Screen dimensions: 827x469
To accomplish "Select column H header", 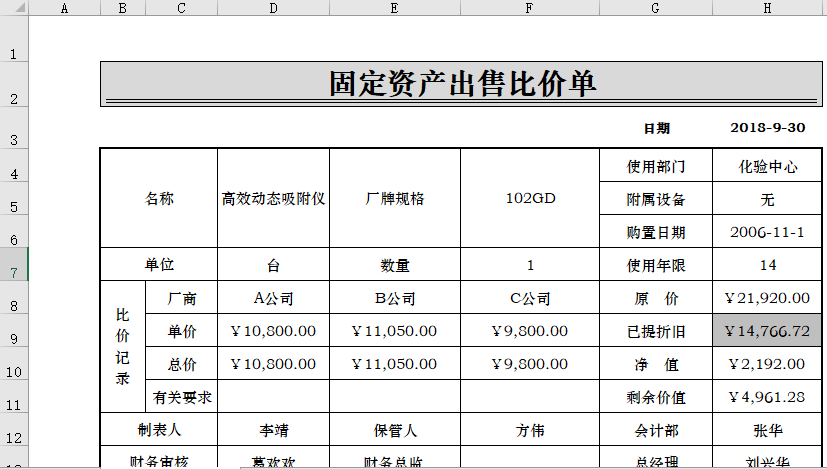I will click(767, 8).
